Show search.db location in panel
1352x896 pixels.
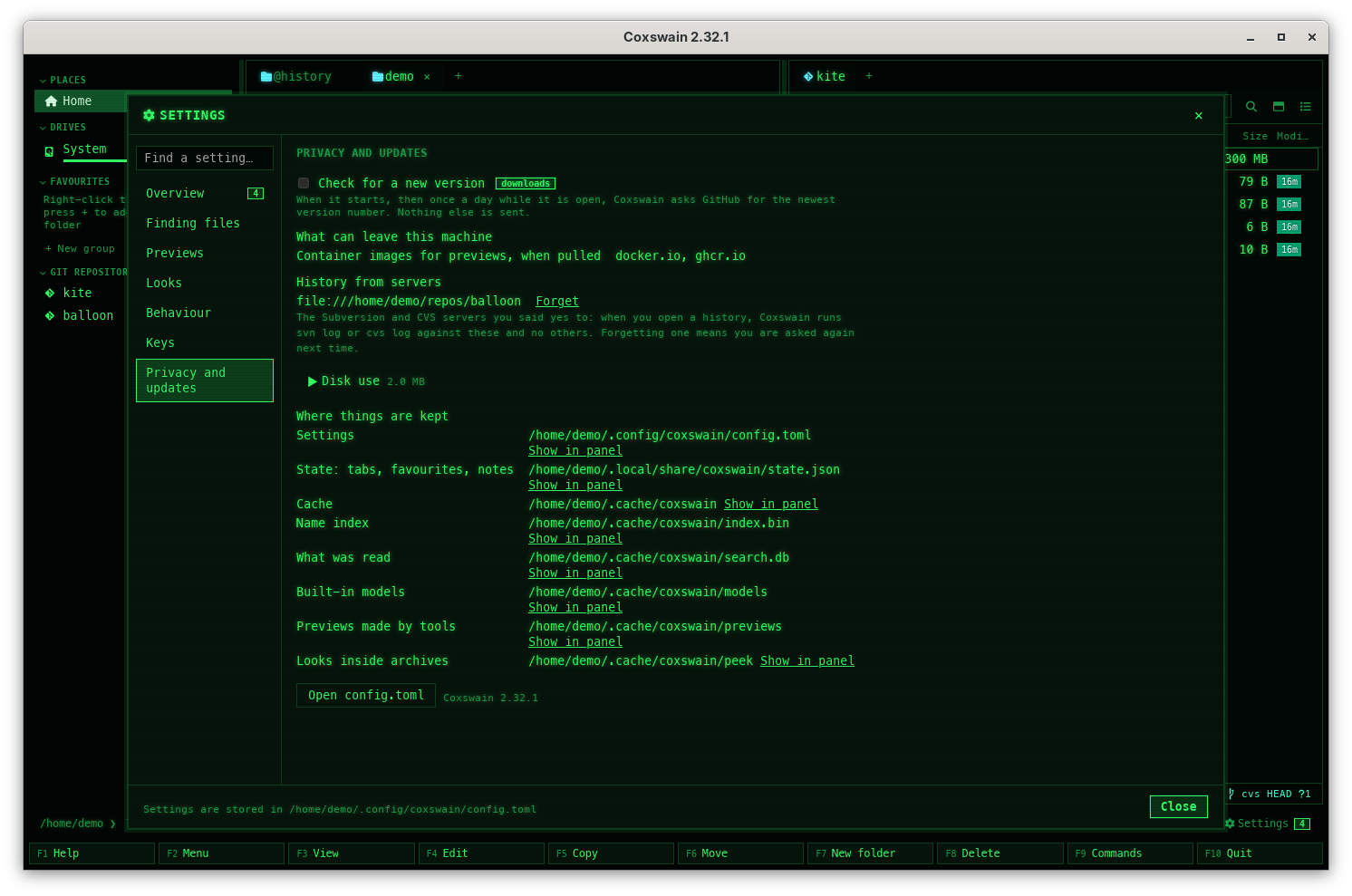pos(575,573)
